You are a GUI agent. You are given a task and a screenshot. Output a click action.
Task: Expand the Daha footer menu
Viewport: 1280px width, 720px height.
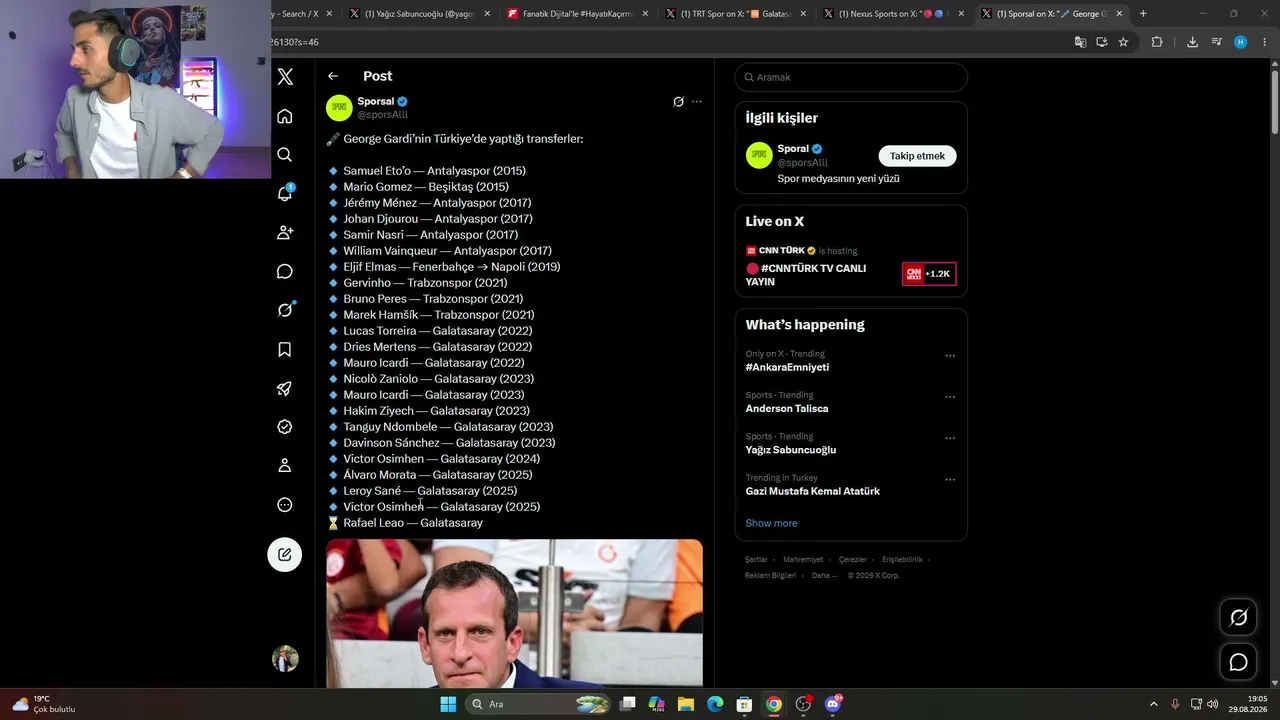tap(823, 576)
